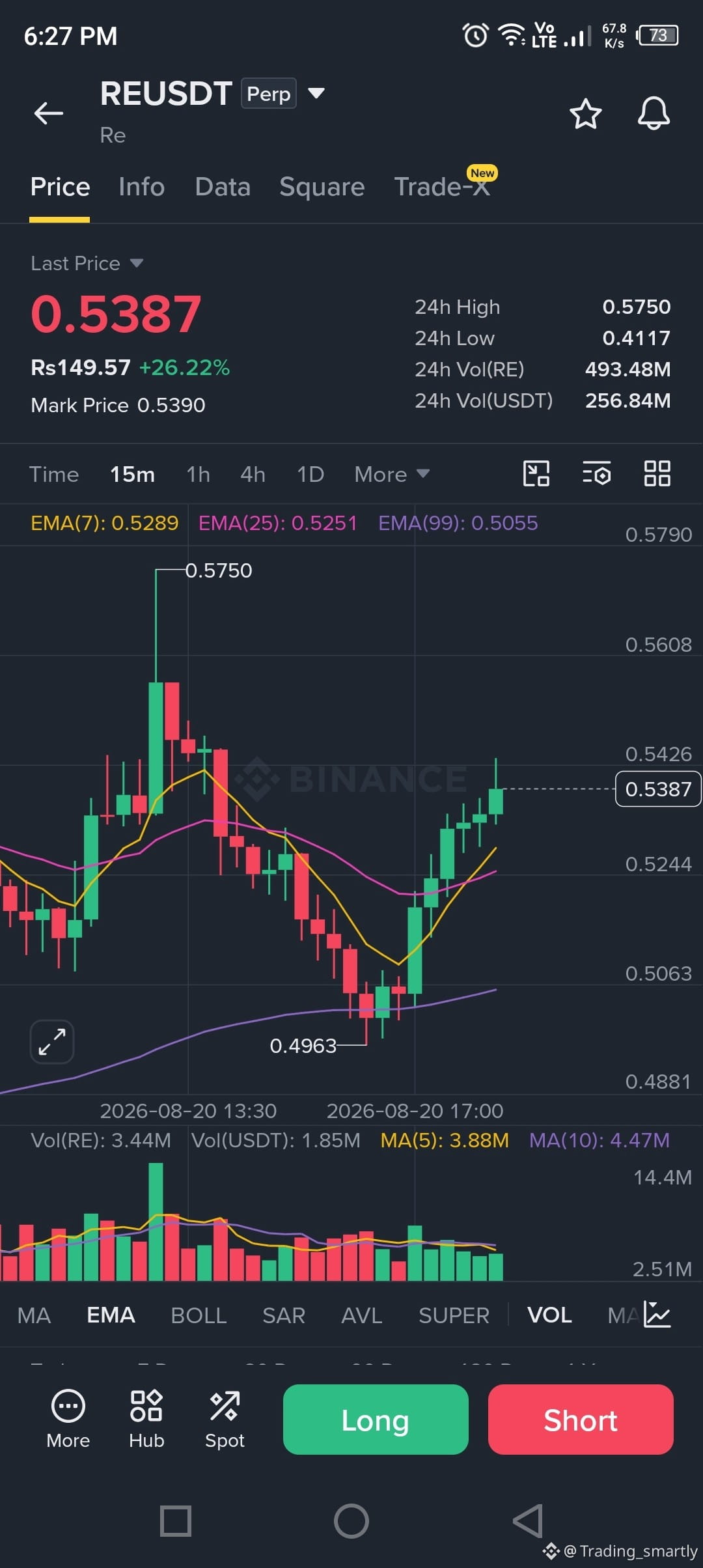Image resolution: width=703 pixels, height=1568 pixels.
Task: Tap the Perp contract type badge
Action: coord(268,93)
